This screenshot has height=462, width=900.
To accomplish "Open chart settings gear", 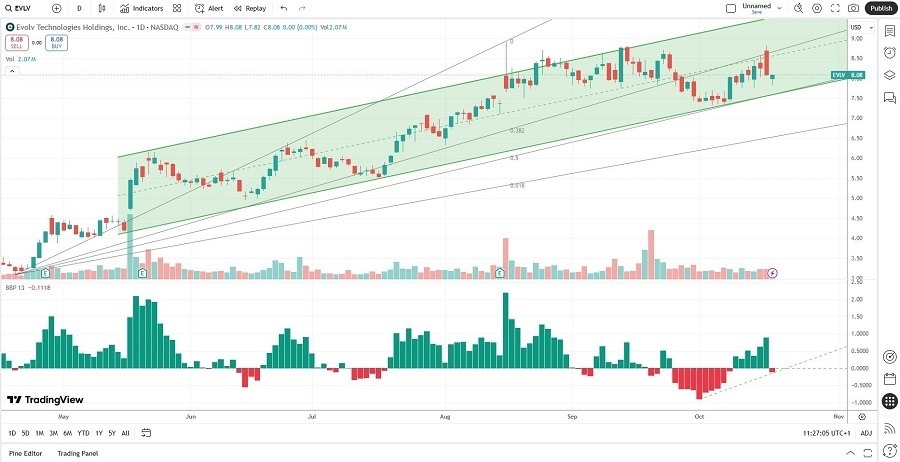I will pyautogui.click(x=817, y=8).
